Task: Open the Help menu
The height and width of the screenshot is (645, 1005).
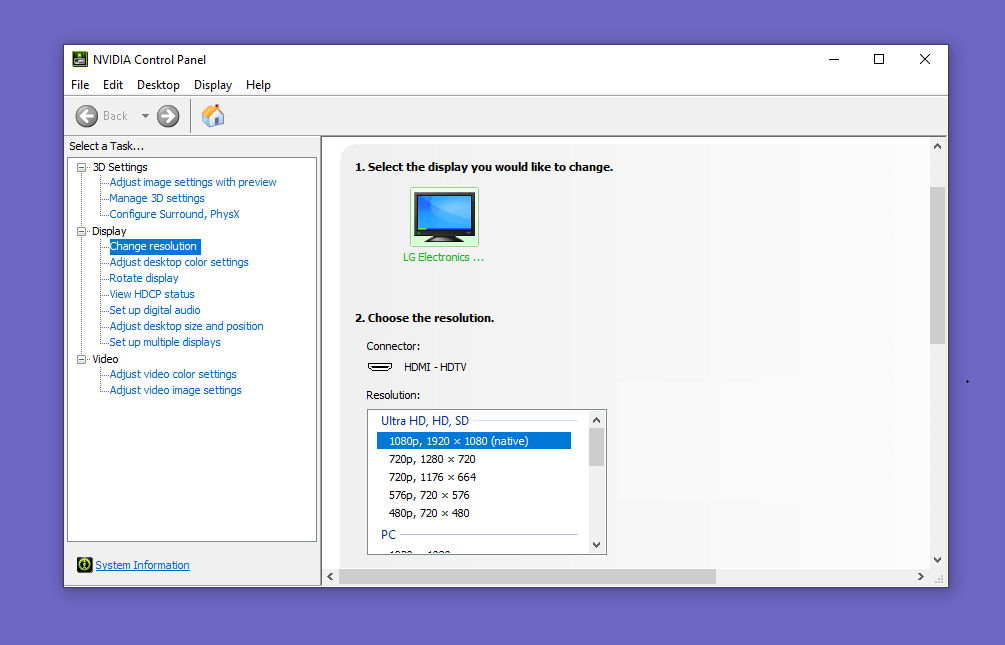Action: (258, 85)
